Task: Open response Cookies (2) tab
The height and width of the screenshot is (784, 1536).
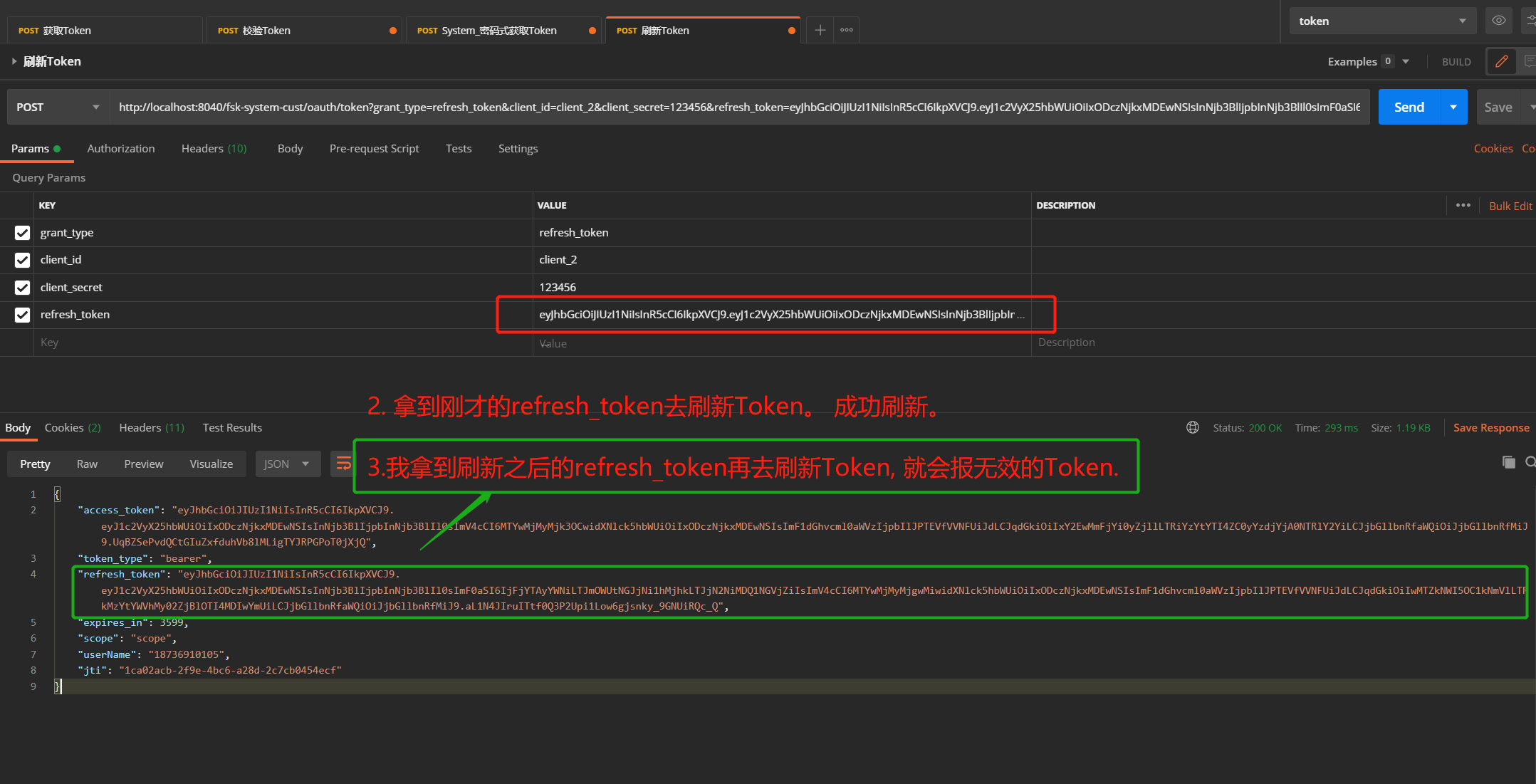Action: (x=73, y=427)
